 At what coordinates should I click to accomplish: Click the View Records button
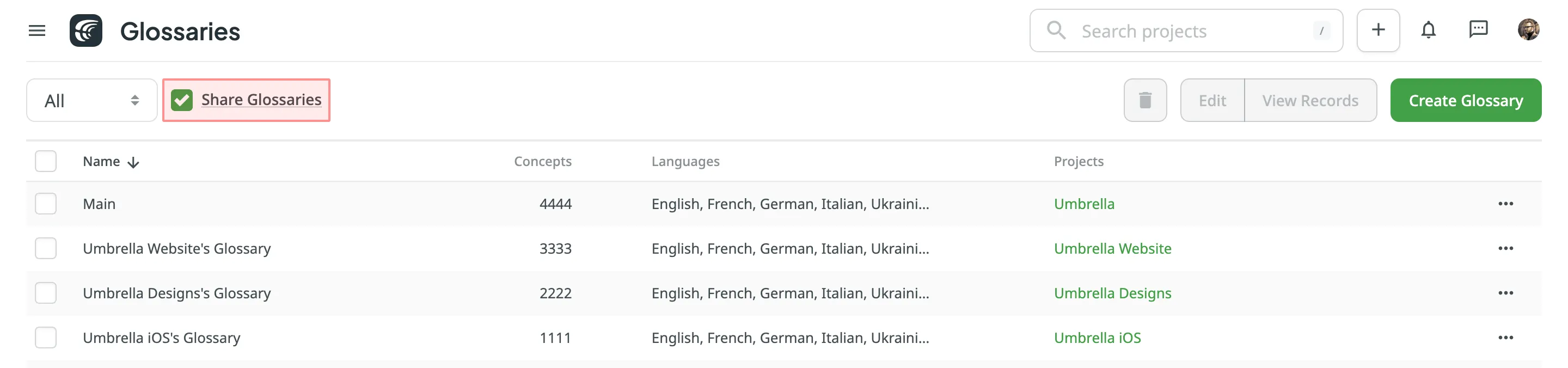click(1310, 100)
